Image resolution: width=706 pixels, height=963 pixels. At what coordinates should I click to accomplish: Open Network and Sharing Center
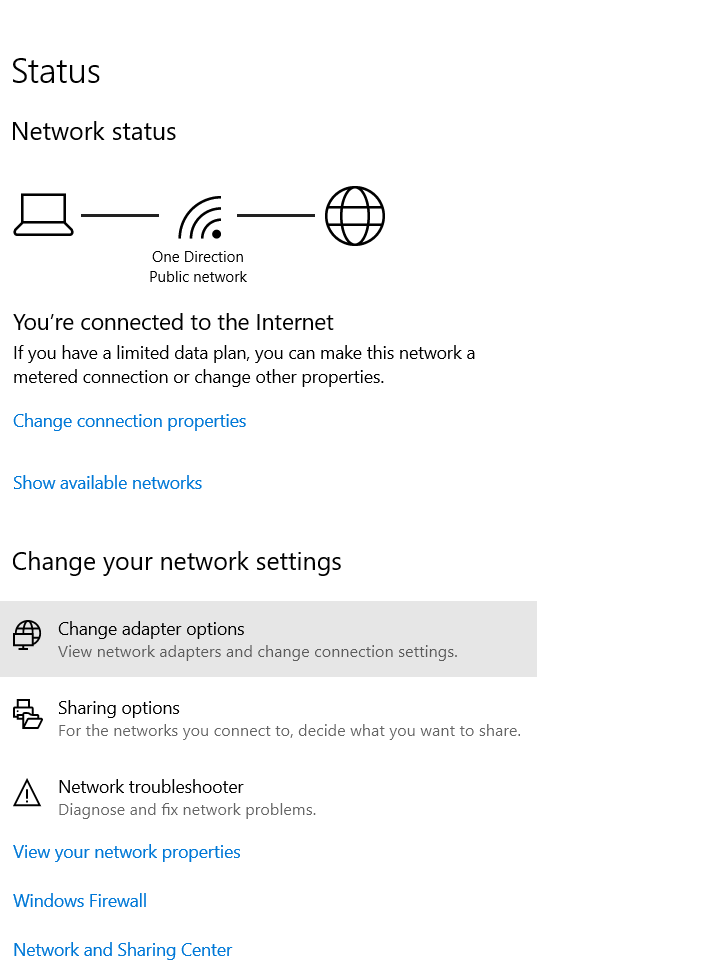[x=122, y=950]
